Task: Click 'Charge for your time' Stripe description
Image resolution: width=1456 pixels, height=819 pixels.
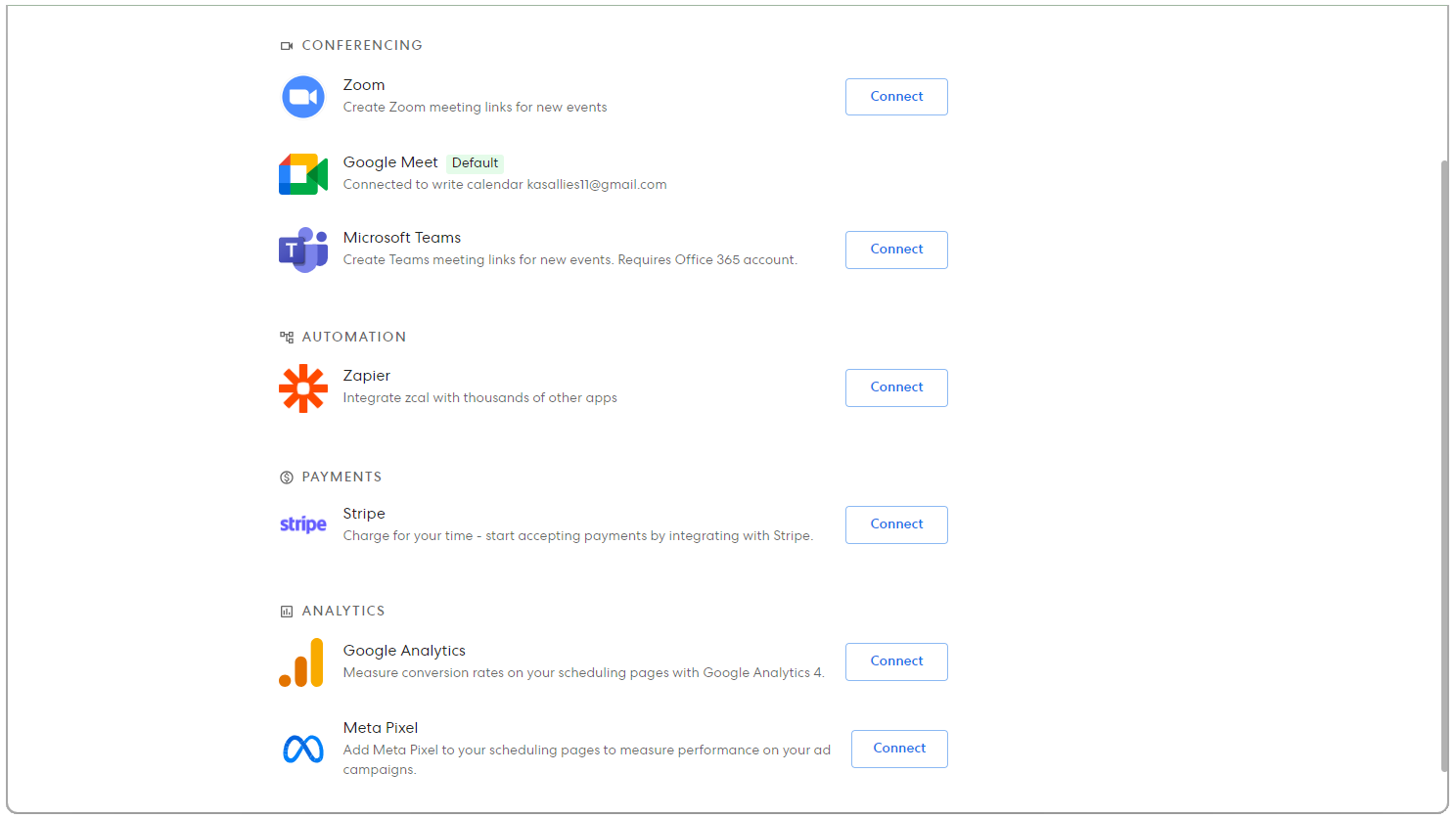Action: tap(577, 536)
